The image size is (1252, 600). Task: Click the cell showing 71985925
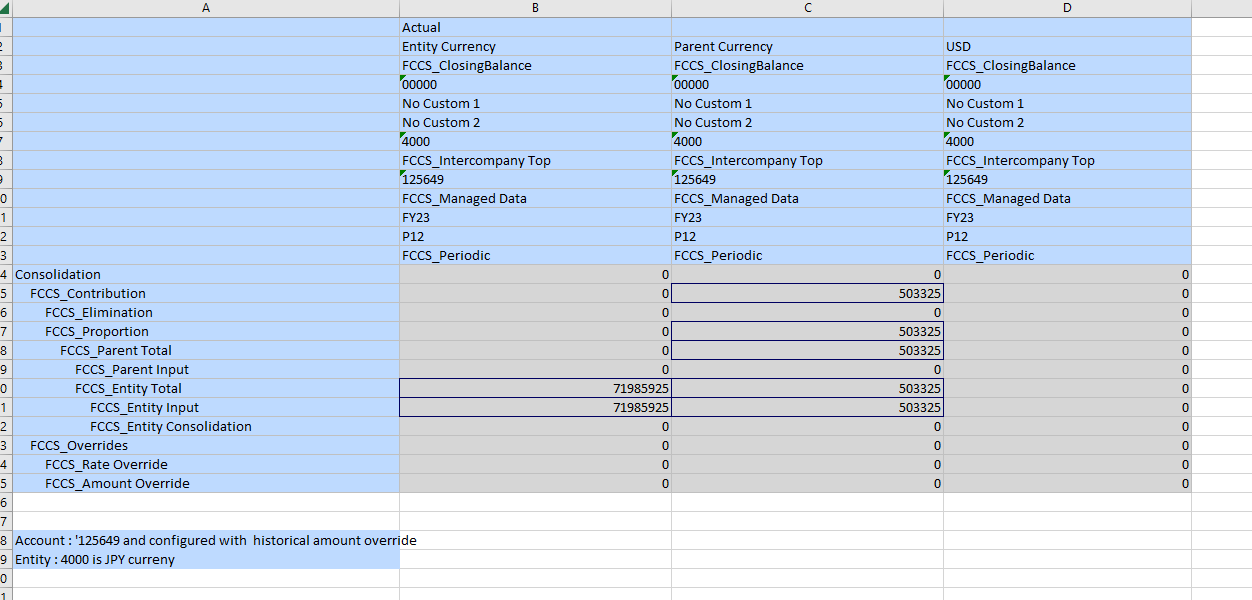point(600,388)
